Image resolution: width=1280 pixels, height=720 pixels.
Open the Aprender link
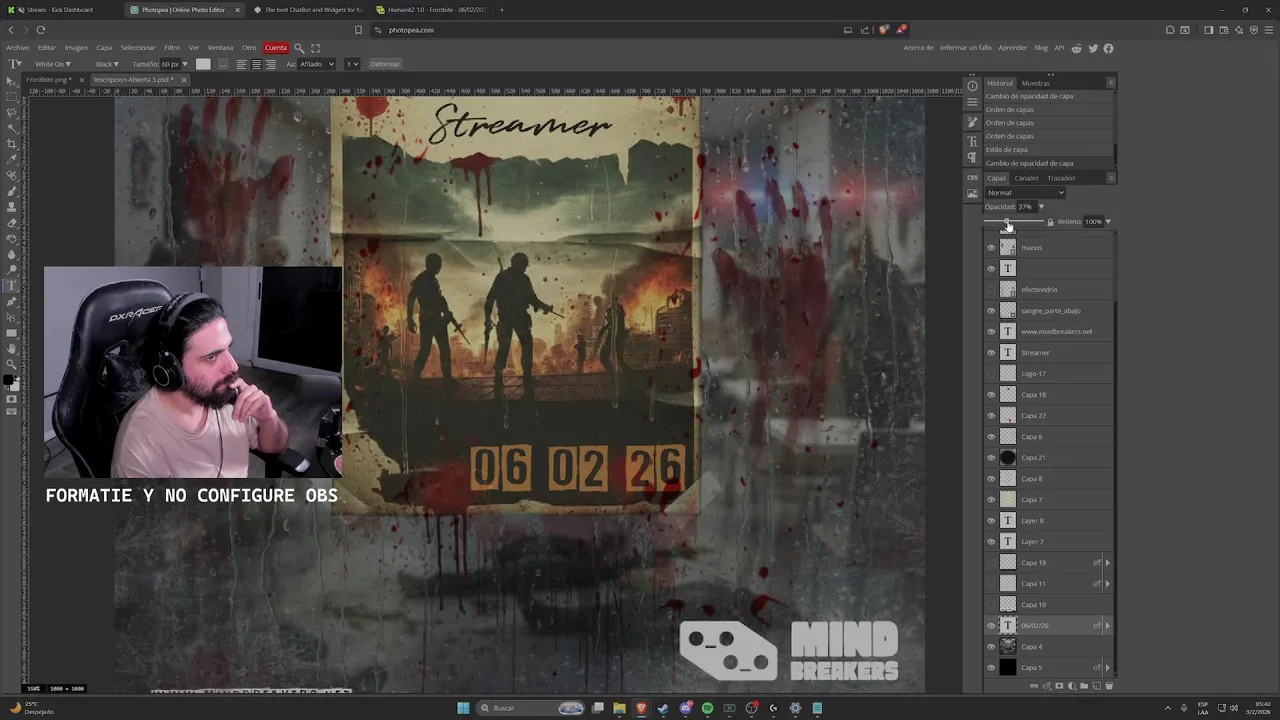[x=1013, y=48]
